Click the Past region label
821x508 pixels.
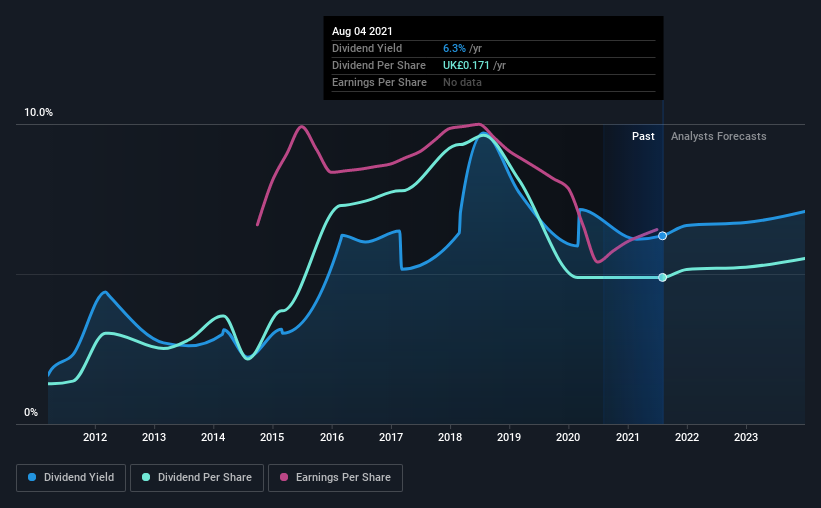tap(643, 136)
